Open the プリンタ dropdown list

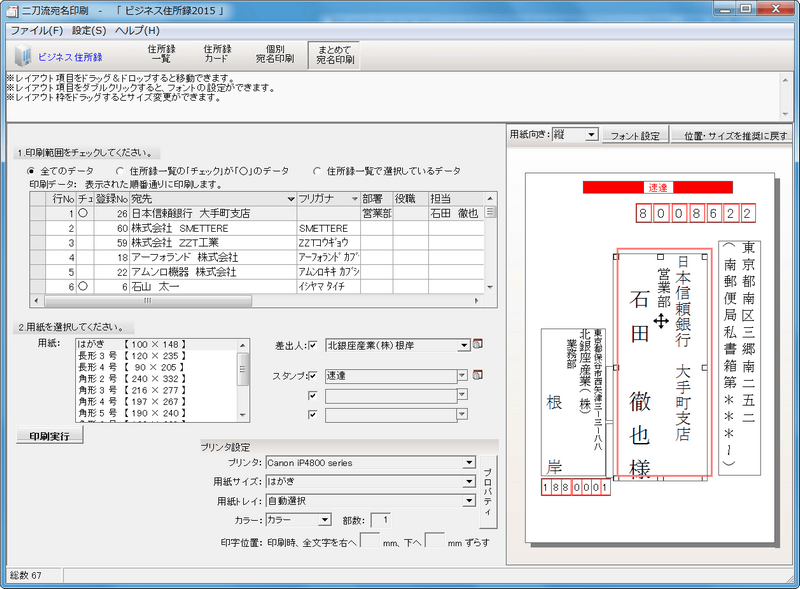tap(465, 463)
